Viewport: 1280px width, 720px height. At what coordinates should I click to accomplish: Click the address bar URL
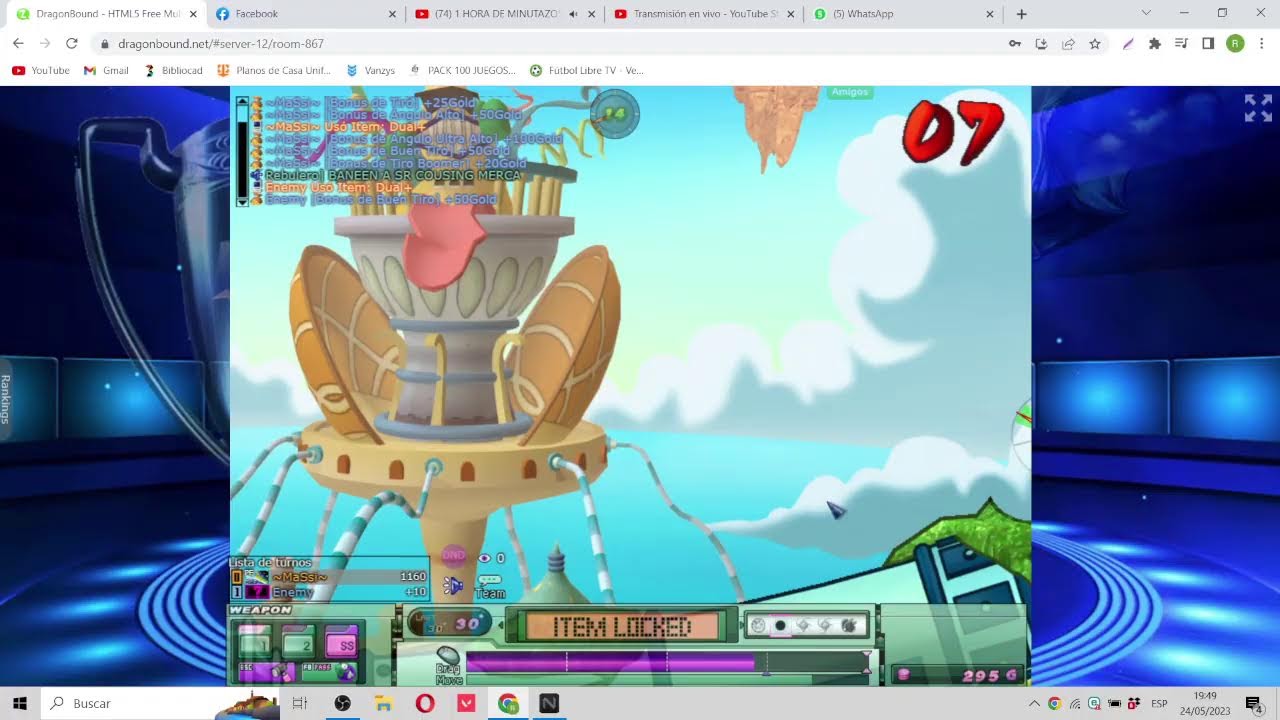[x=220, y=44]
